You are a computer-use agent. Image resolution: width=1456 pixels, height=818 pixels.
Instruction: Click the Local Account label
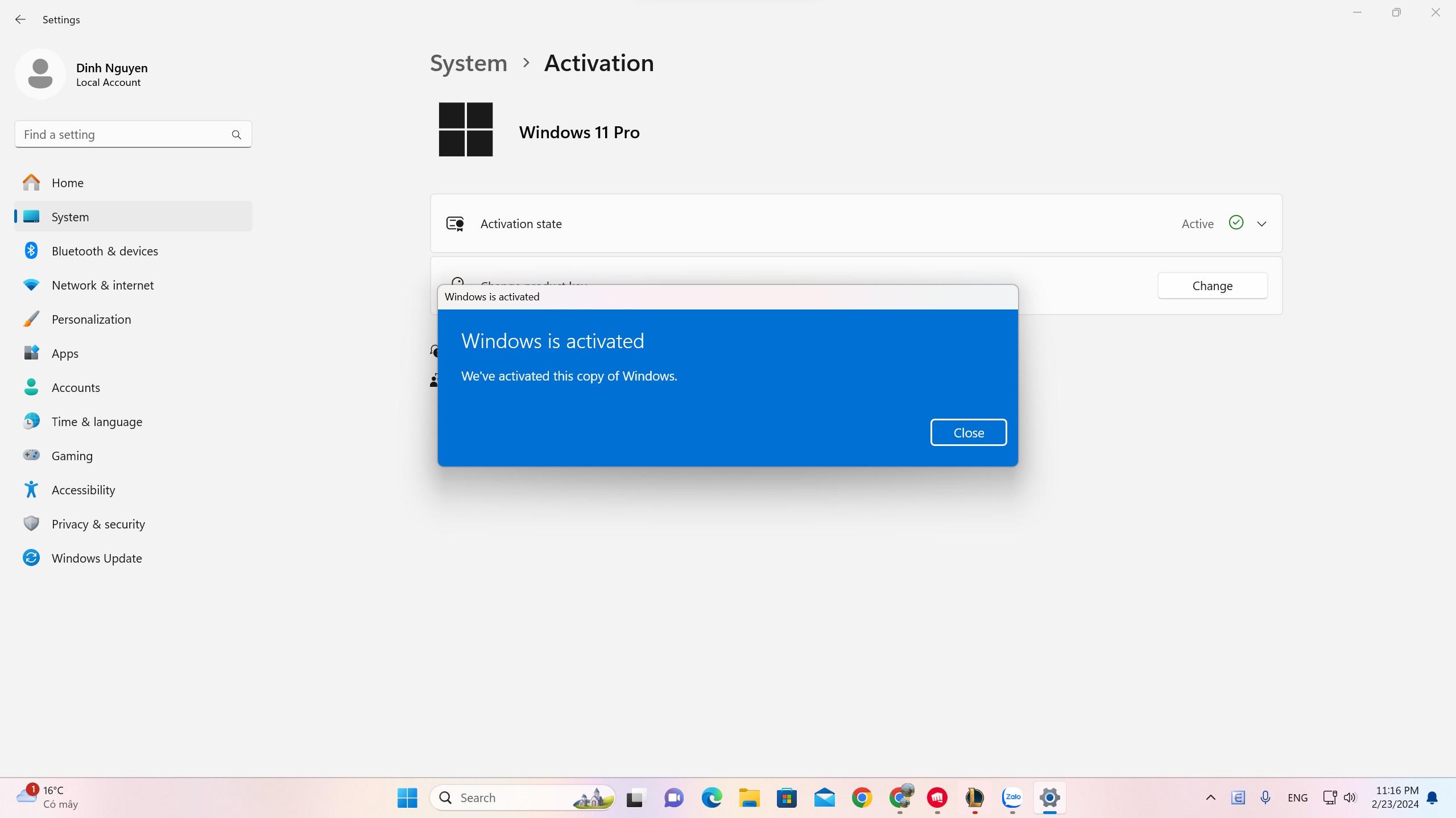108,82
